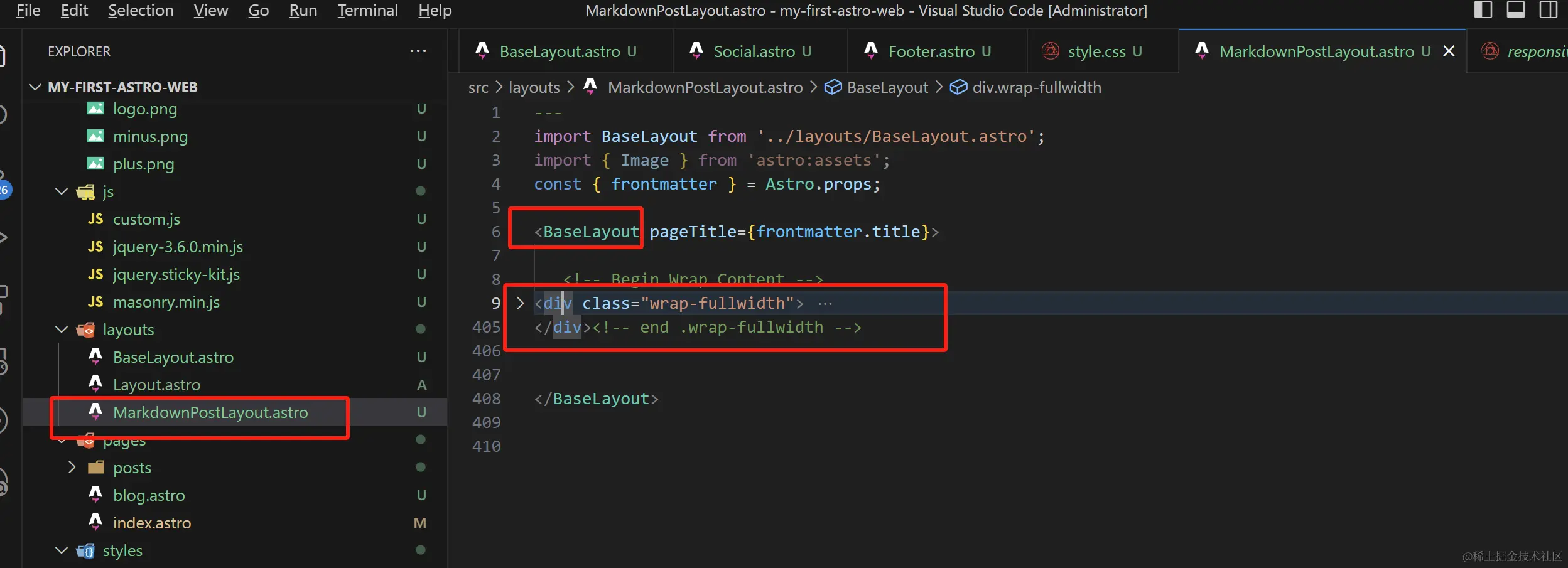Open Explorer more actions ellipsis
Viewport: 1568px width, 568px height.
coord(418,51)
